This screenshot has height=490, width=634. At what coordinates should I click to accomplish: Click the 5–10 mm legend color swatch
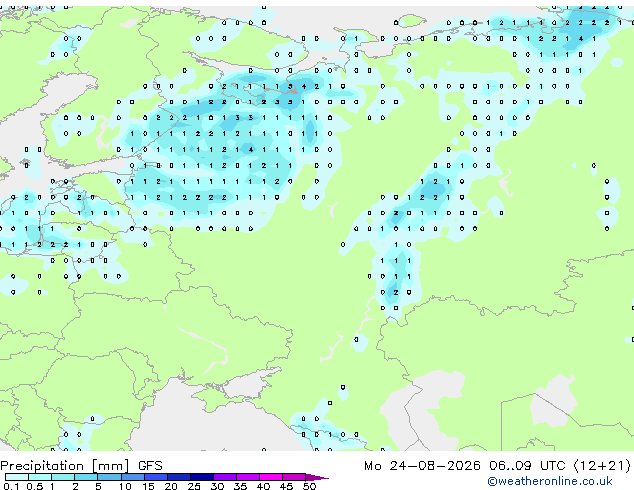110,477
